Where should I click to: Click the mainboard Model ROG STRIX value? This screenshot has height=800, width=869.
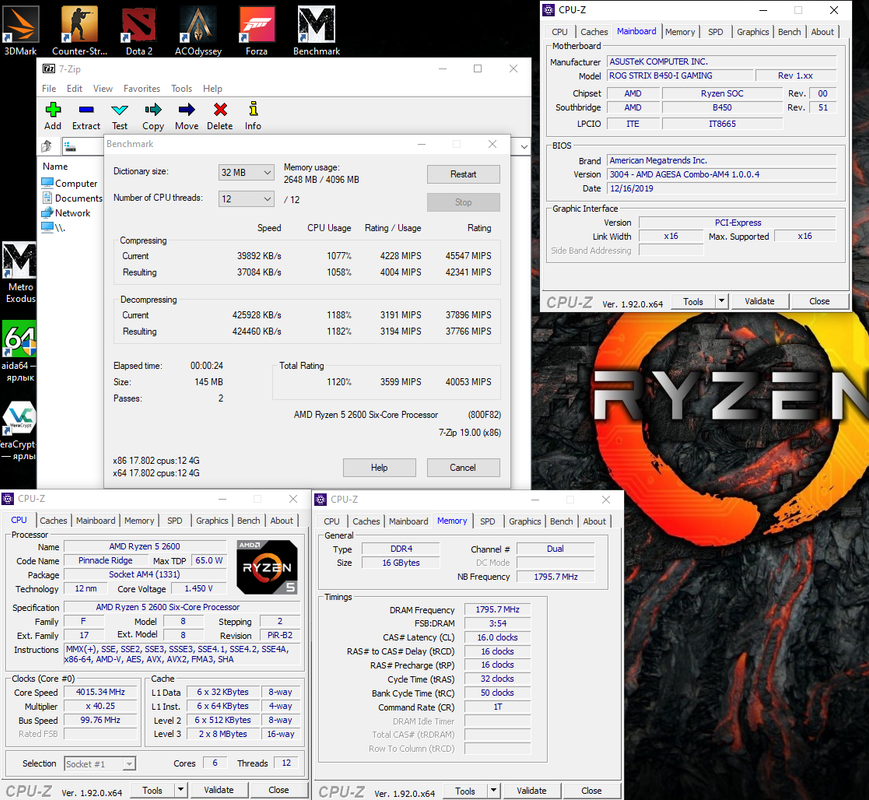click(680, 76)
